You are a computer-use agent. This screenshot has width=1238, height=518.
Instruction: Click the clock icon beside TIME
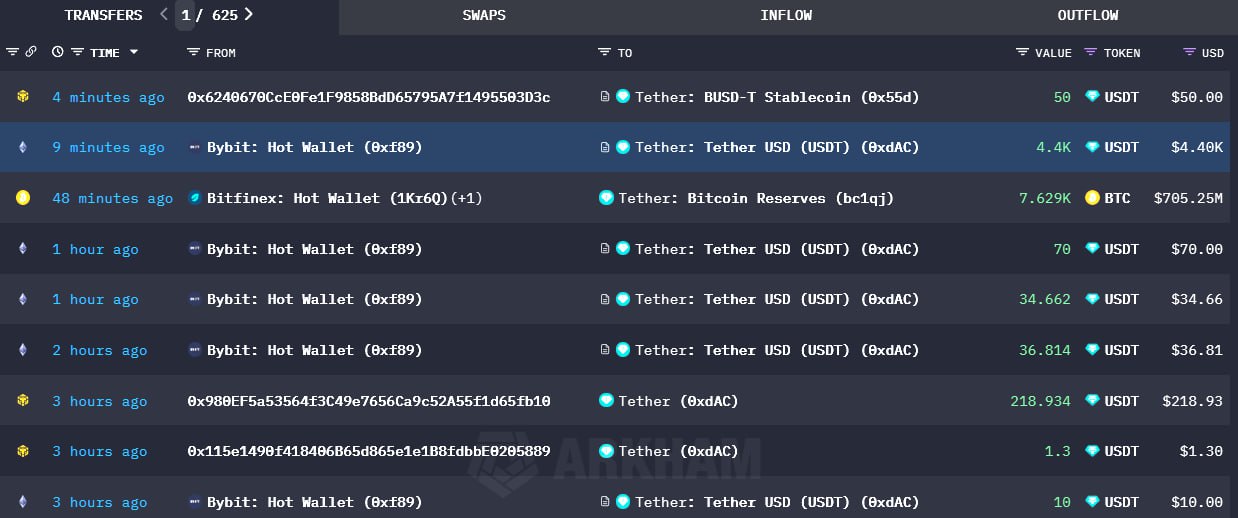click(x=57, y=52)
